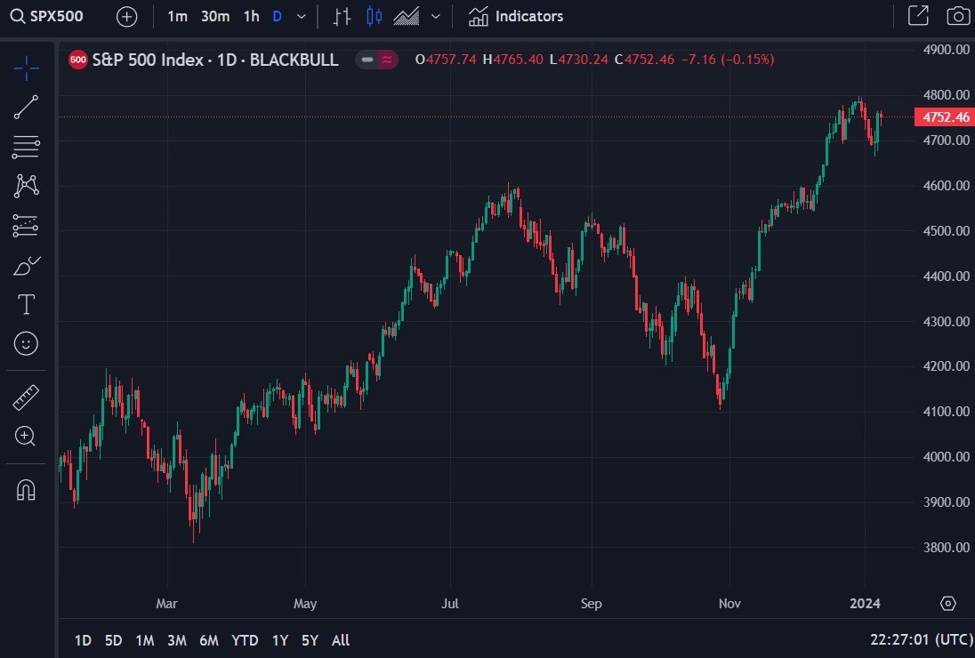Expand the timeframe dropdown chevron
The height and width of the screenshot is (658, 975).
click(x=302, y=16)
